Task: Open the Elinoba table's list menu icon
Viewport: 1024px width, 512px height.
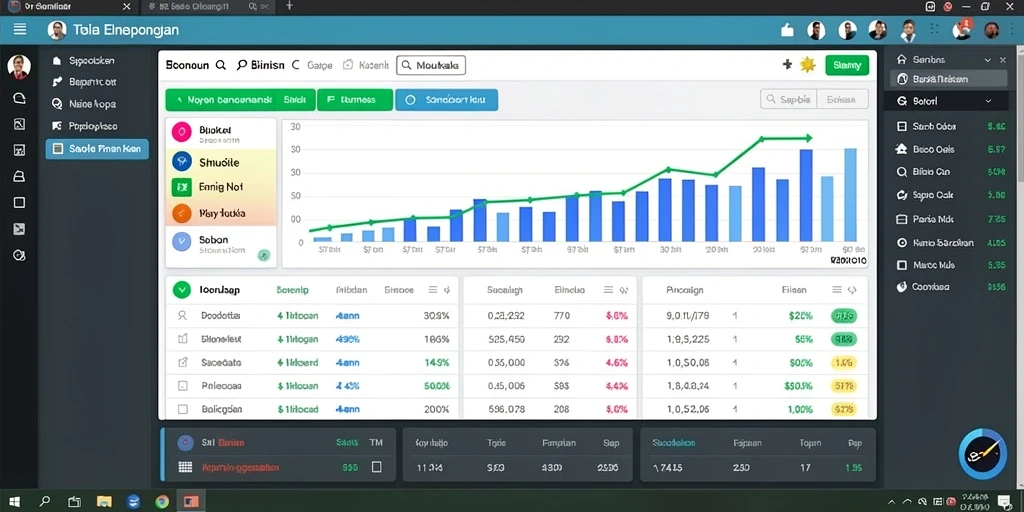Action: pos(608,290)
